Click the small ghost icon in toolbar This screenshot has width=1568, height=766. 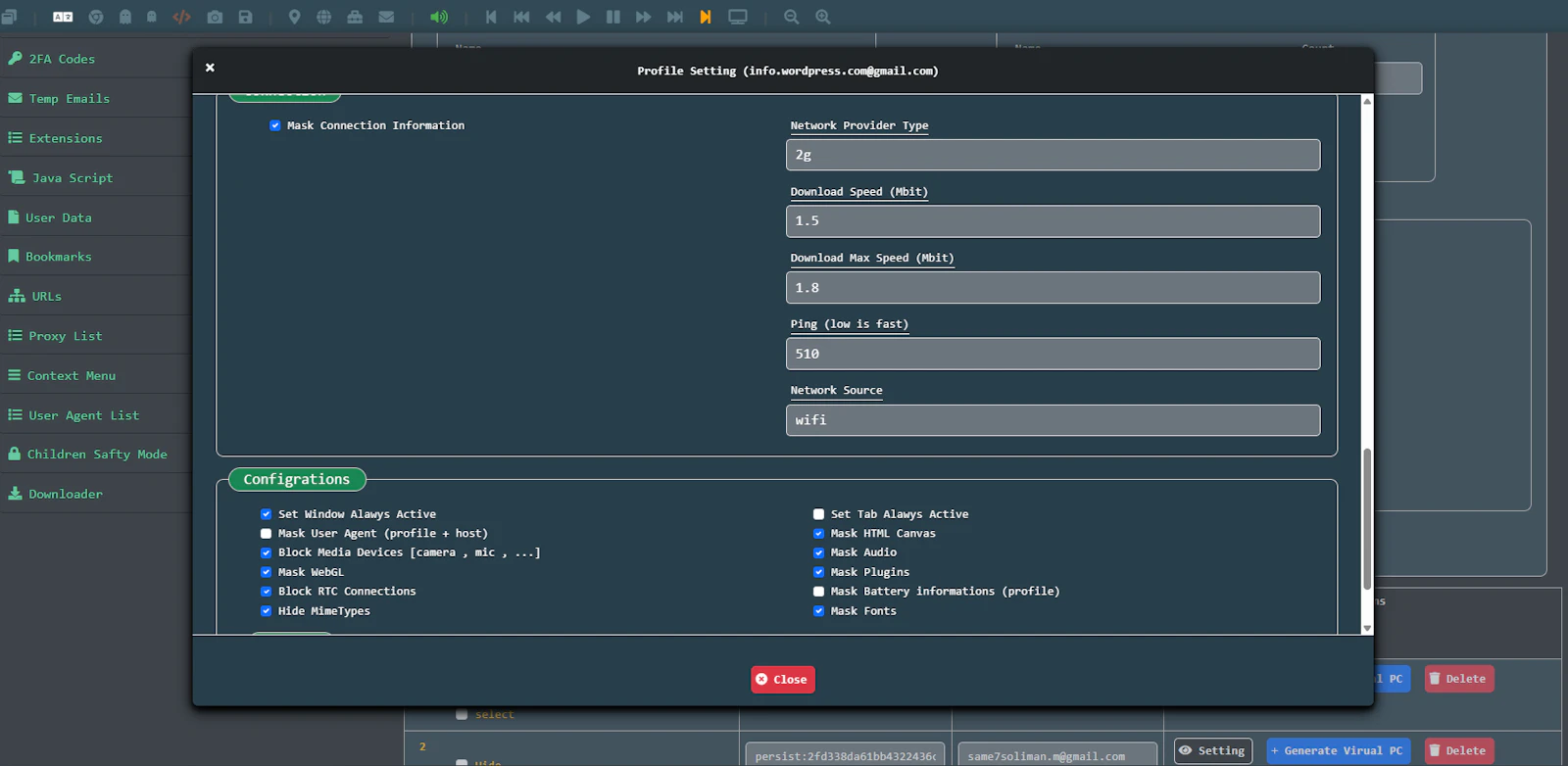click(152, 17)
